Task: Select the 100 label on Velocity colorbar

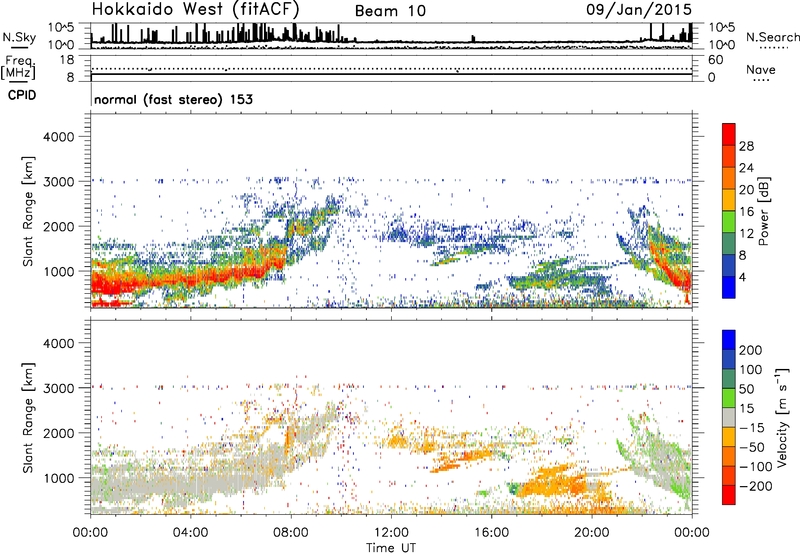Action: [751, 370]
